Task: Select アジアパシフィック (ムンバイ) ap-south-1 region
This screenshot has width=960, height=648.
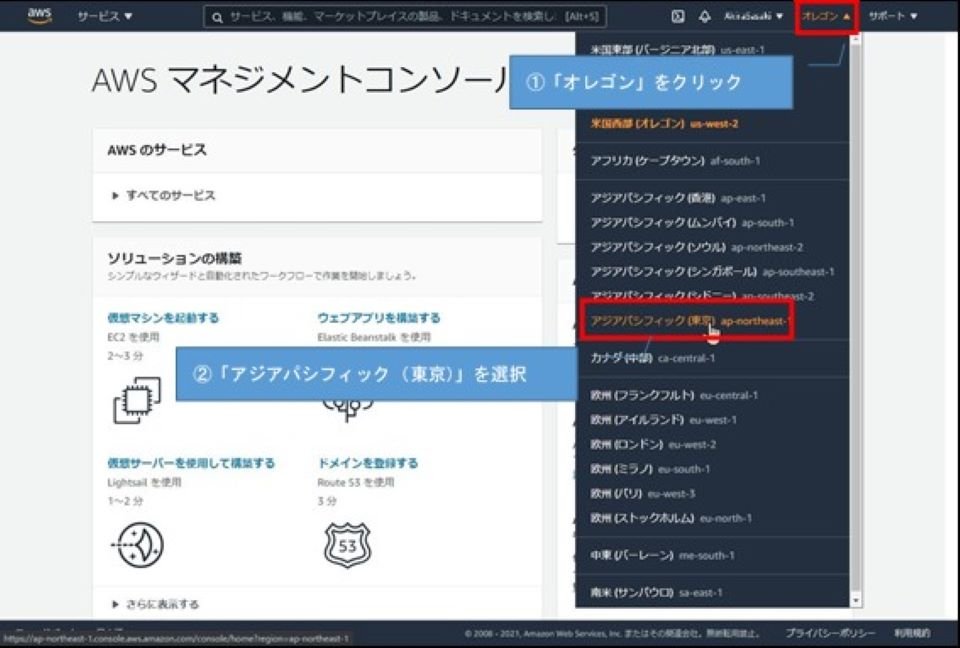Action: 692,222
